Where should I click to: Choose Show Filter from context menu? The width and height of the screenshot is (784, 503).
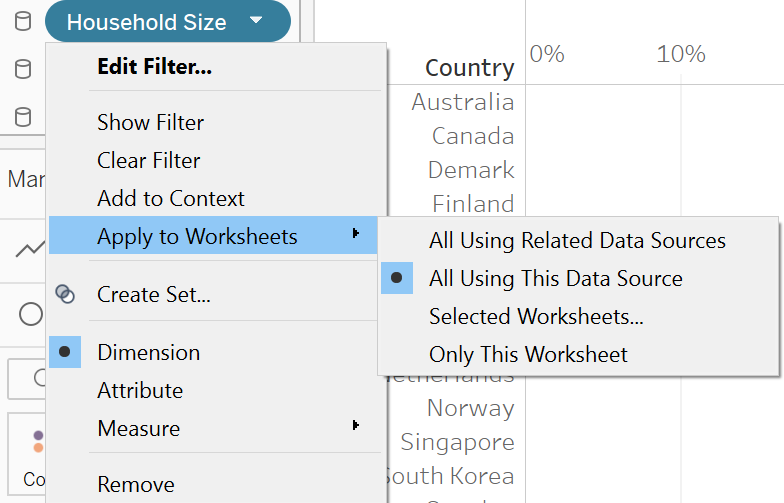(150, 123)
